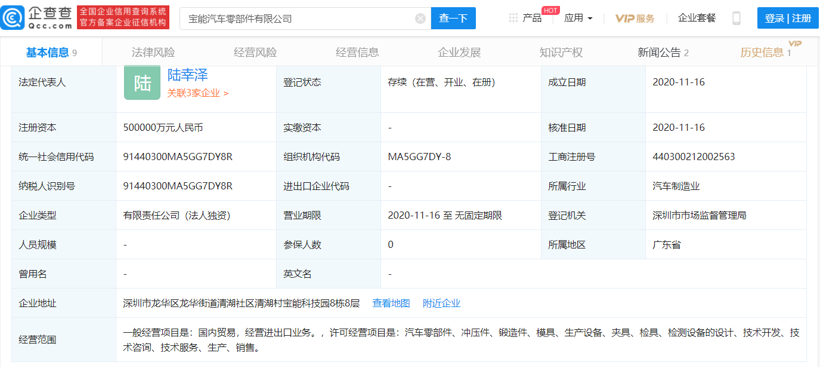
Task: Switch to the 企业发展 tab
Action: [x=459, y=52]
